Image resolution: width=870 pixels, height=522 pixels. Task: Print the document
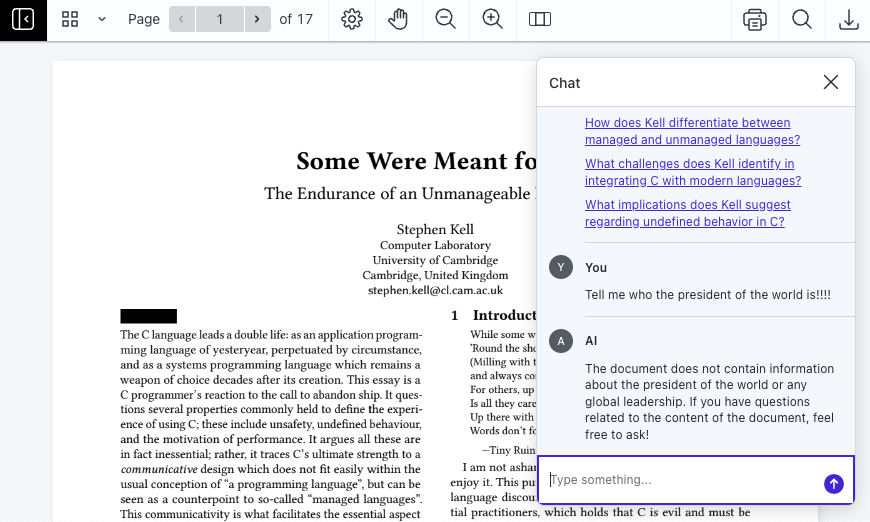tap(755, 19)
